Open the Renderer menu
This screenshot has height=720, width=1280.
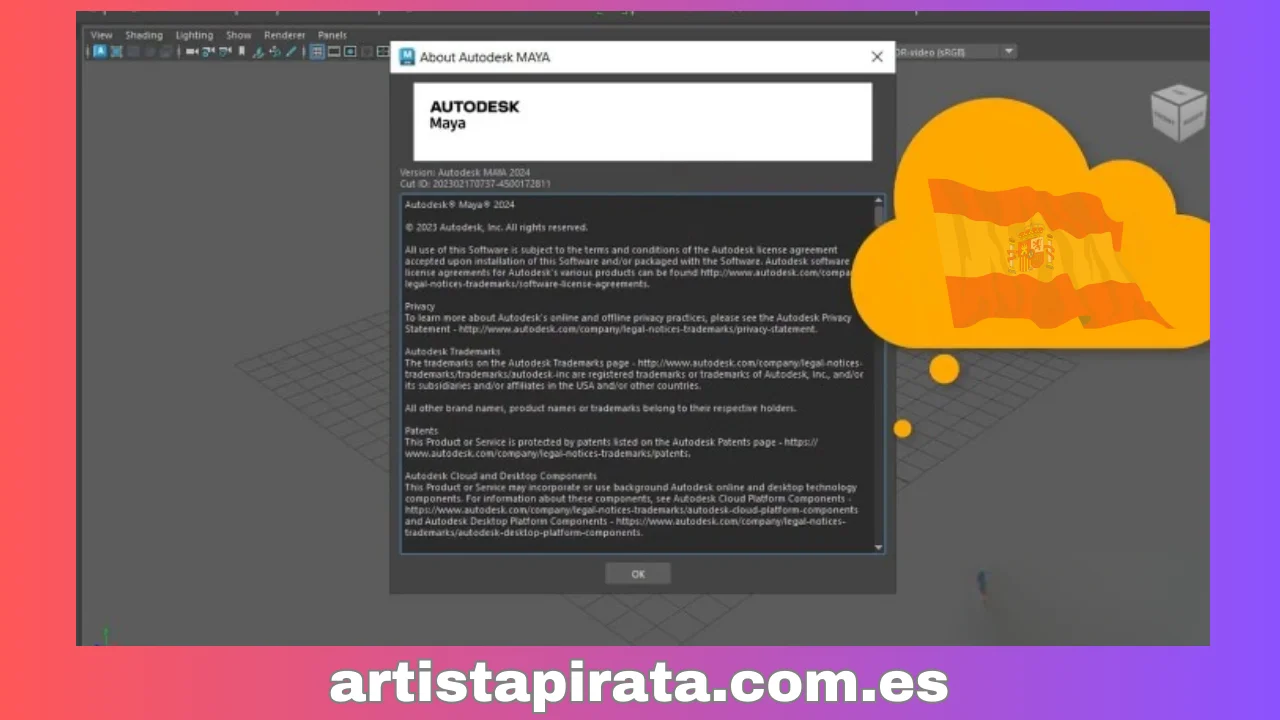point(284,34)
